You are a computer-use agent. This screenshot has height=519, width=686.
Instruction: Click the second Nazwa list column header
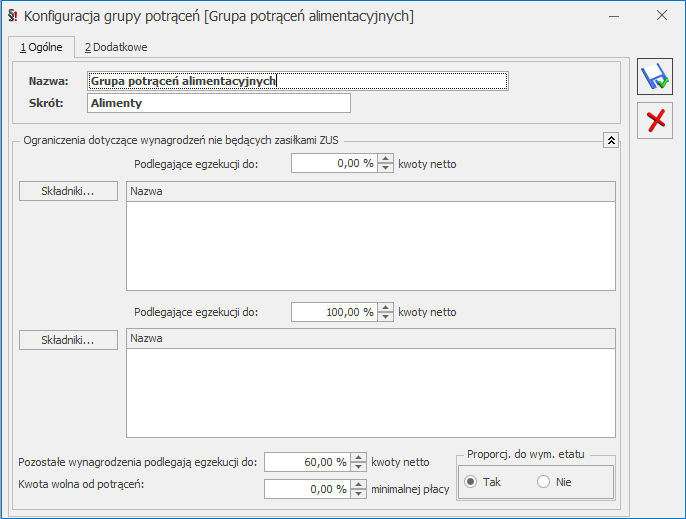click(x=370, y=339)
